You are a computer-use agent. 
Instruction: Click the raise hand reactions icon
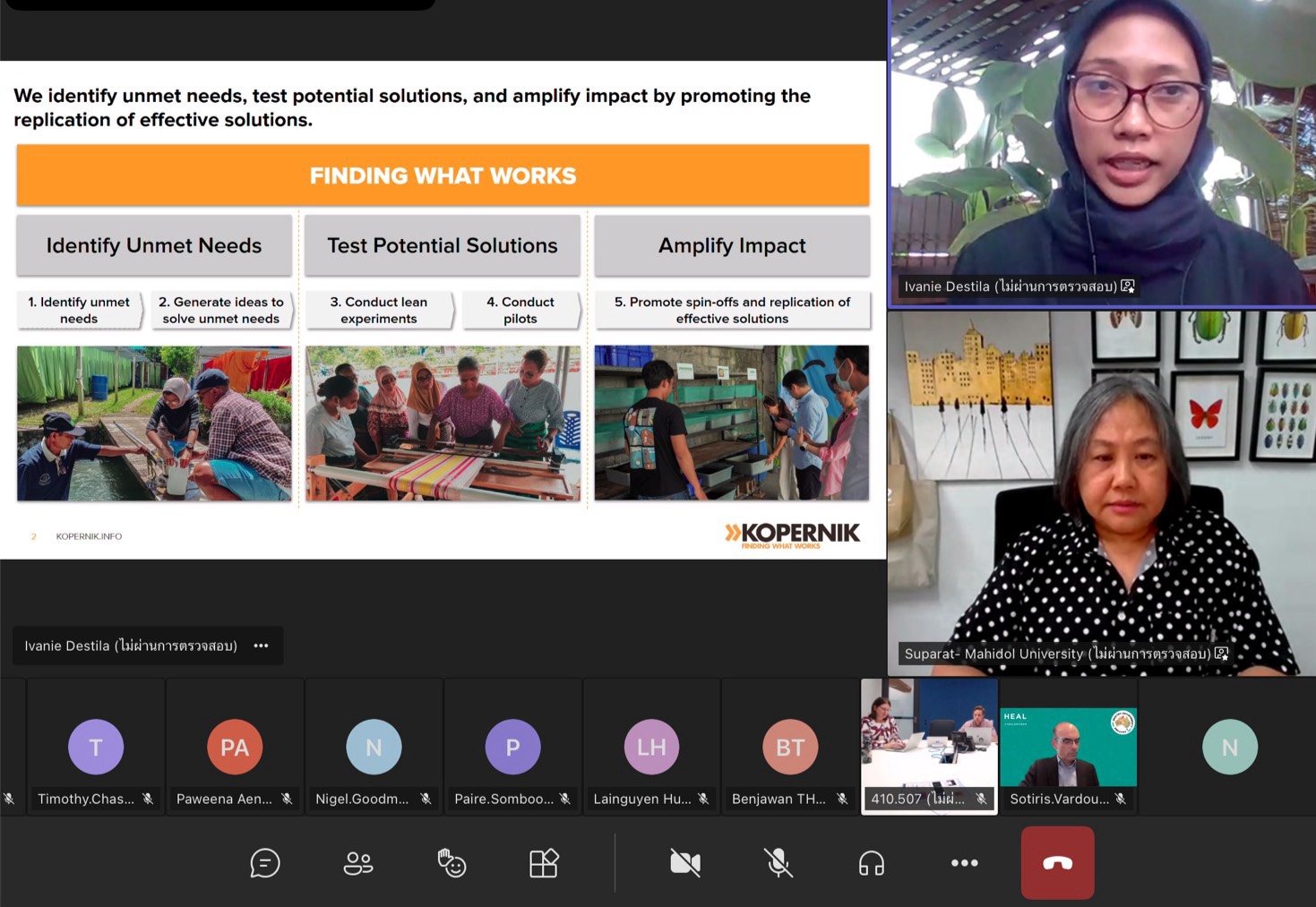point(452,863)
